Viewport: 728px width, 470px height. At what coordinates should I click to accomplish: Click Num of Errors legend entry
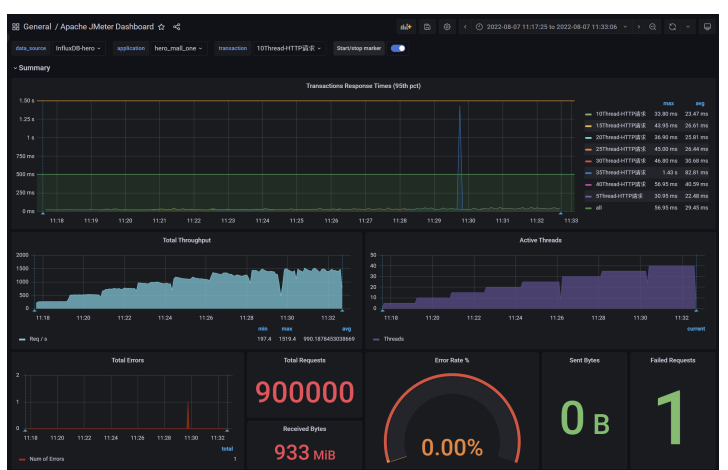pyautogui.click(x=46, y=459)
